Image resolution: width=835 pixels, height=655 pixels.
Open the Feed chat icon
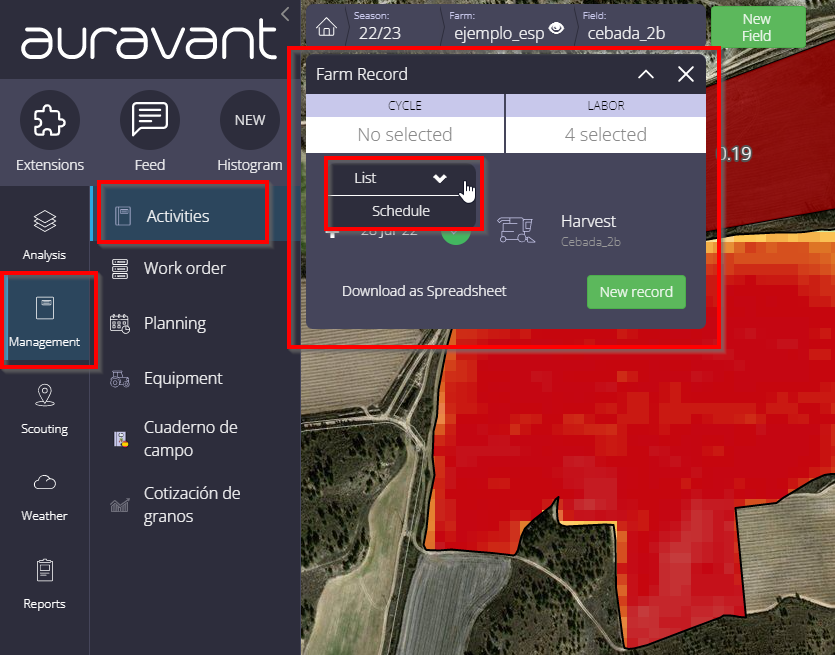point(150,120)
